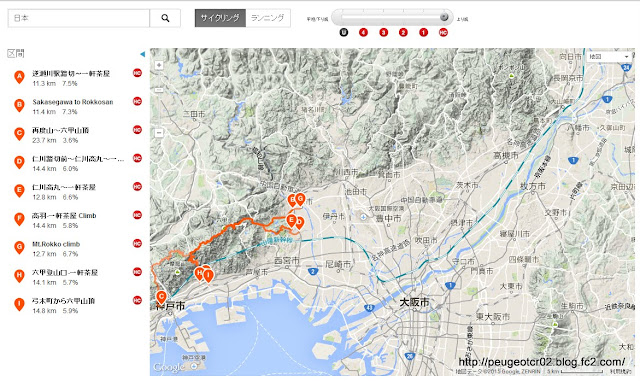The height and width of the screenshot is (381, 640).
Task: Switch to the ランニング (running) tab
Action: point(268,18)
